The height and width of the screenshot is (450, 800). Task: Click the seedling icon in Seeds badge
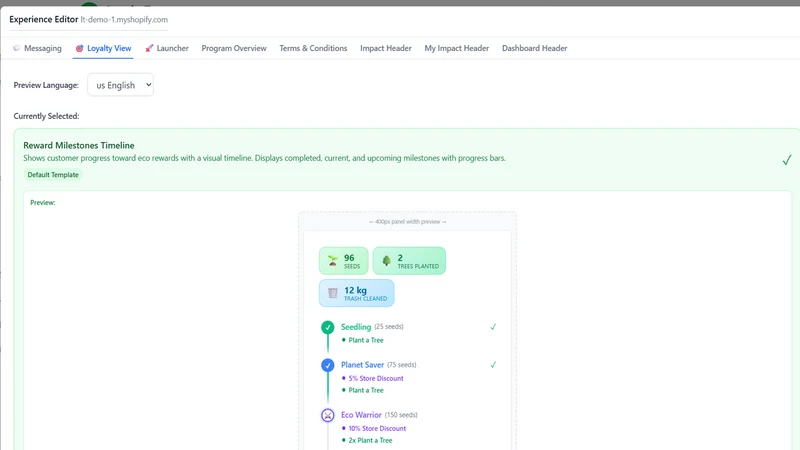[333, 261]
